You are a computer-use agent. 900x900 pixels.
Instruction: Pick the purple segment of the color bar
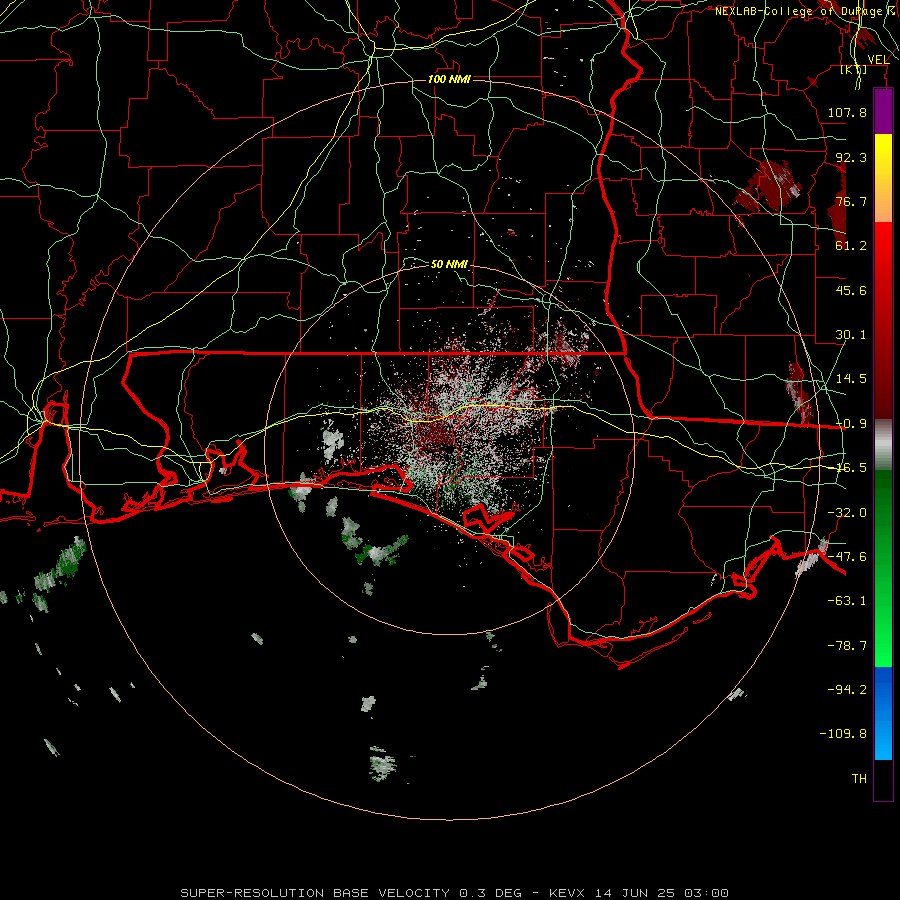(883, 111)
